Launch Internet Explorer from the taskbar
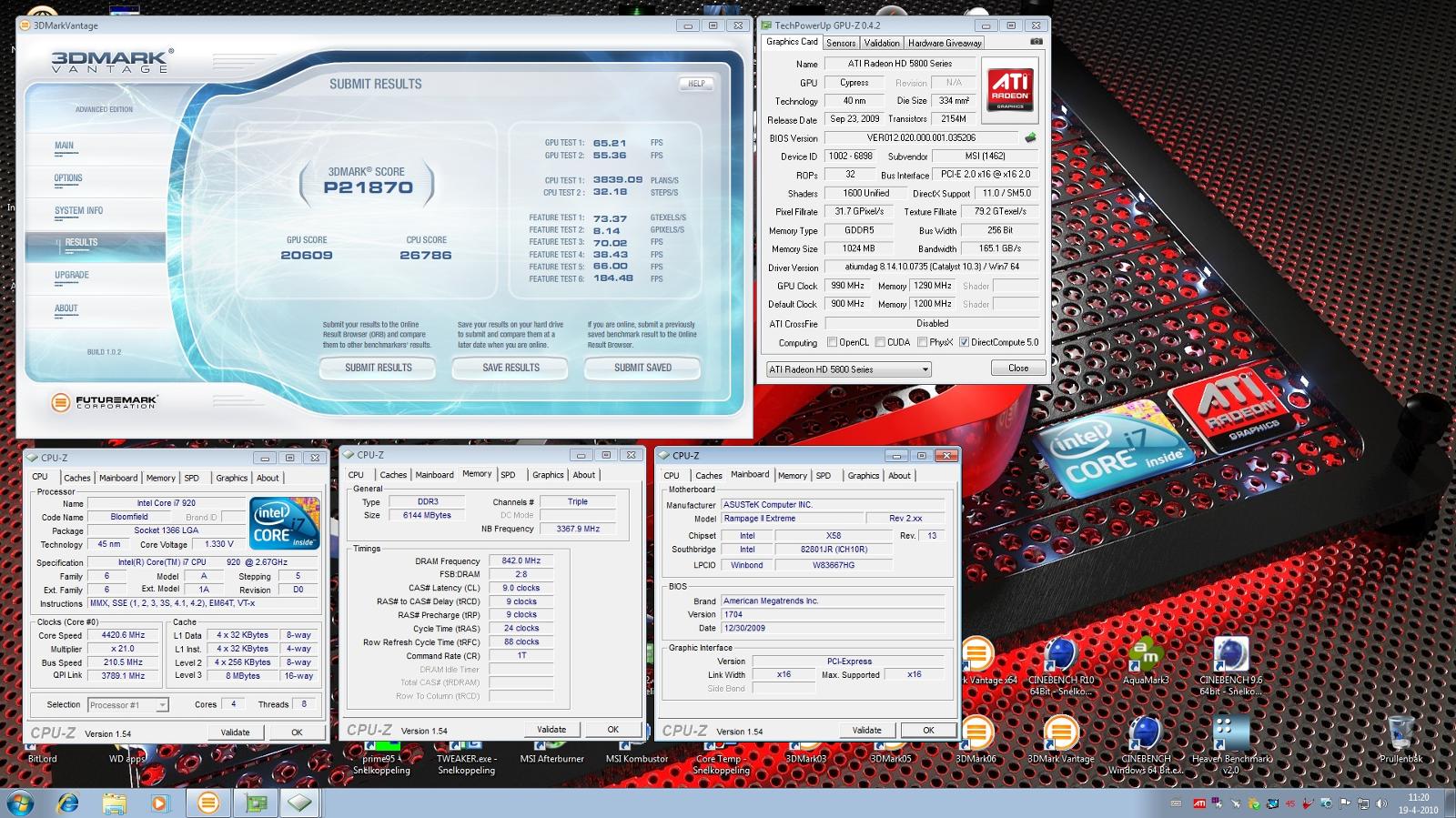The width and height of the screenshot is (1456, 818). point(67,803)
